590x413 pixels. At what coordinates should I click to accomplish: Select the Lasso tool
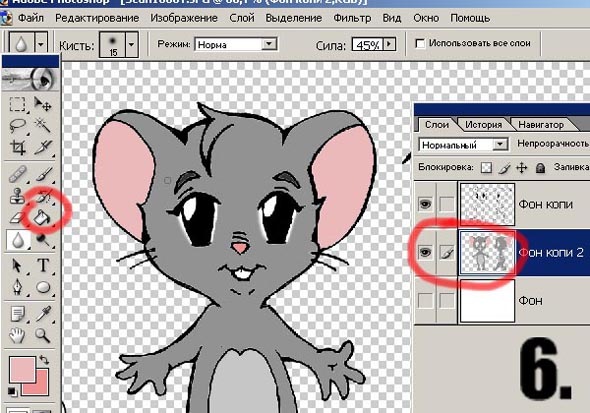[17, 126]
